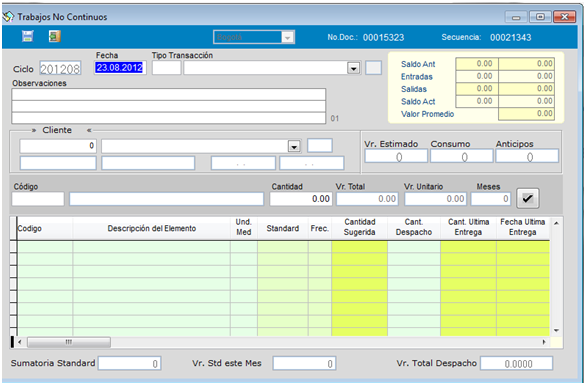Click the Anticipos field
Image resolution: width=586 pixels, height=385 pixels.
tap(527, 156)
